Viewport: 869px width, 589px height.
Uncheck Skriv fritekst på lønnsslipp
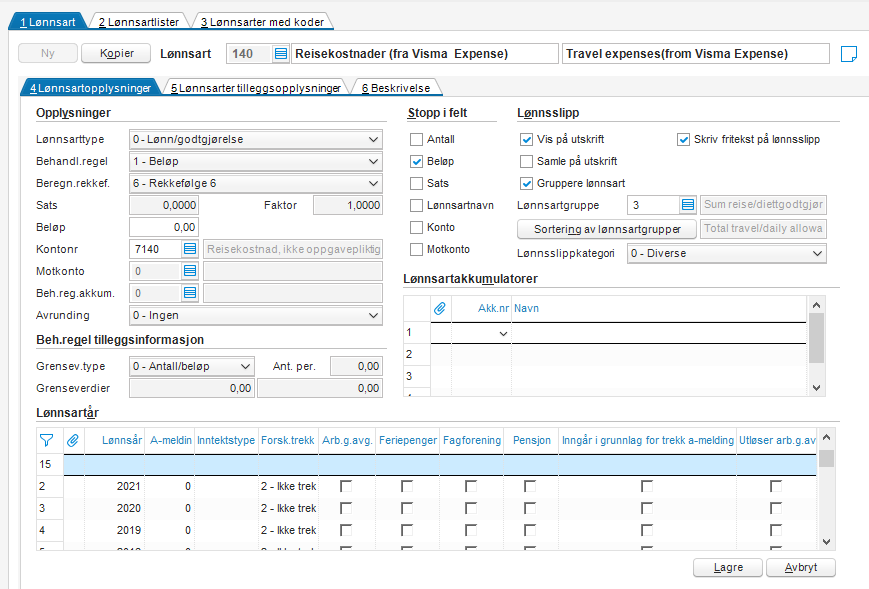coord(683,139)
